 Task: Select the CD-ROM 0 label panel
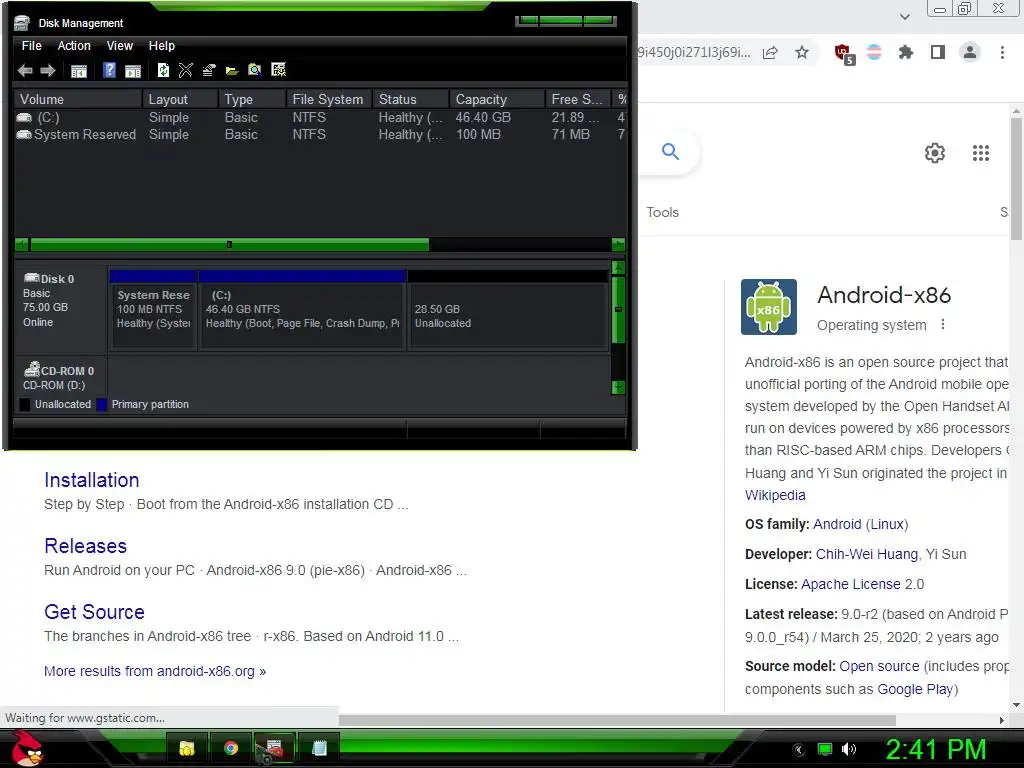61,377
